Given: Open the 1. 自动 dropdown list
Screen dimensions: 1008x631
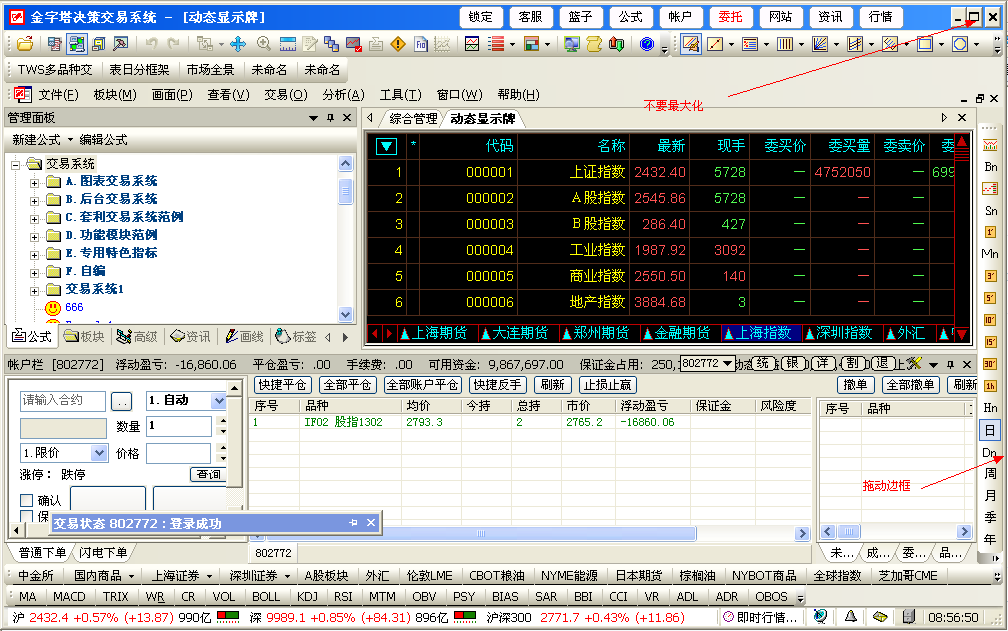Looking at the screenshot, I should pyautogui.click(x=219, y=401).
